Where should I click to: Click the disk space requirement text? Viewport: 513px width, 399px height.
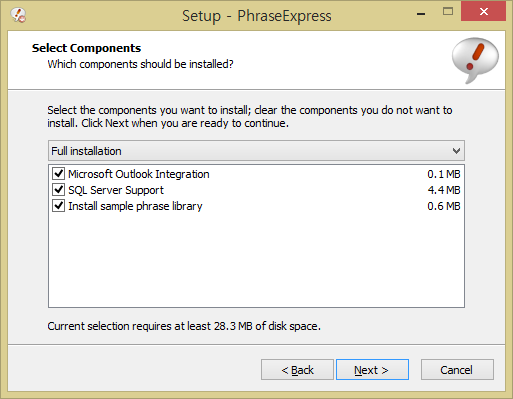point(184,326)
